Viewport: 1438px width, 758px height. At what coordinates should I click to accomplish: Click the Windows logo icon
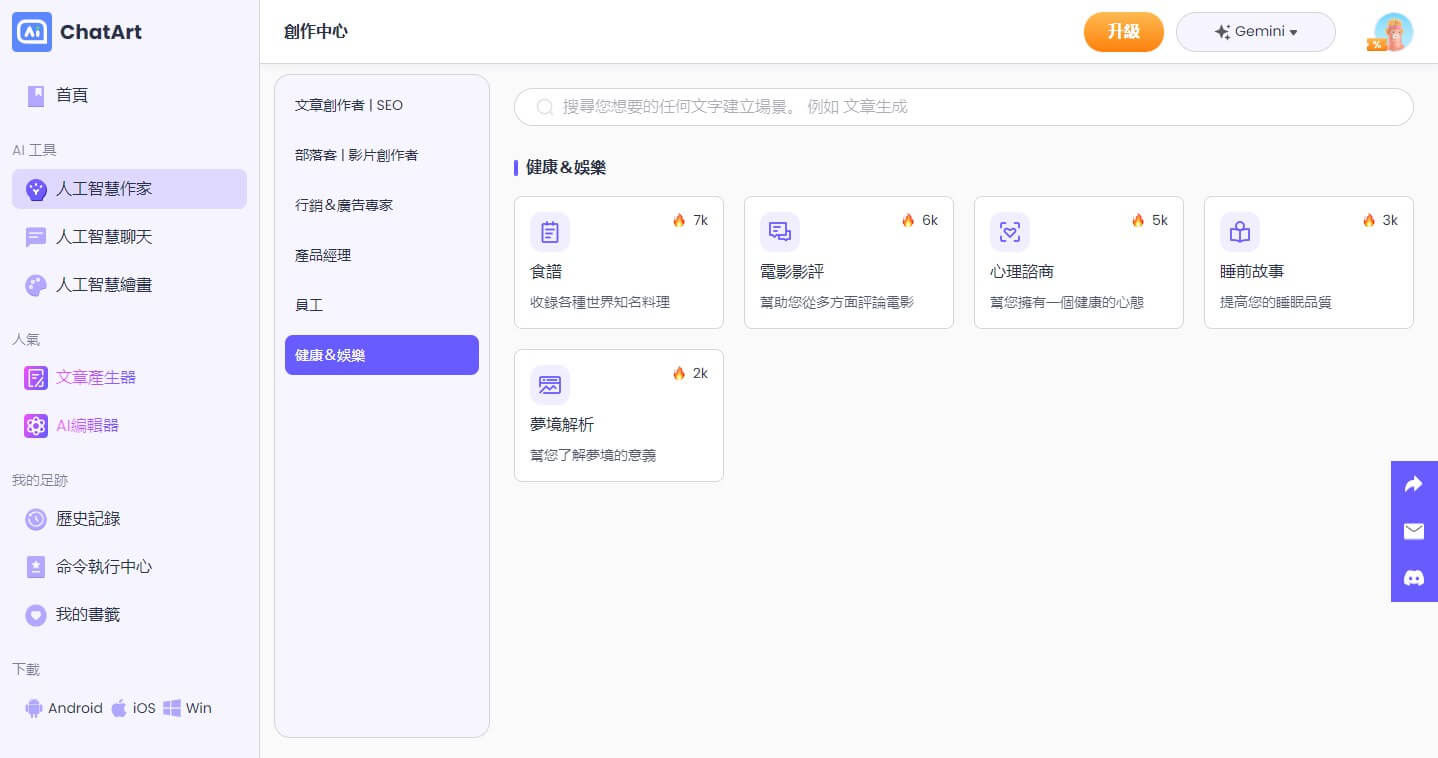click(x=172, y=708)
